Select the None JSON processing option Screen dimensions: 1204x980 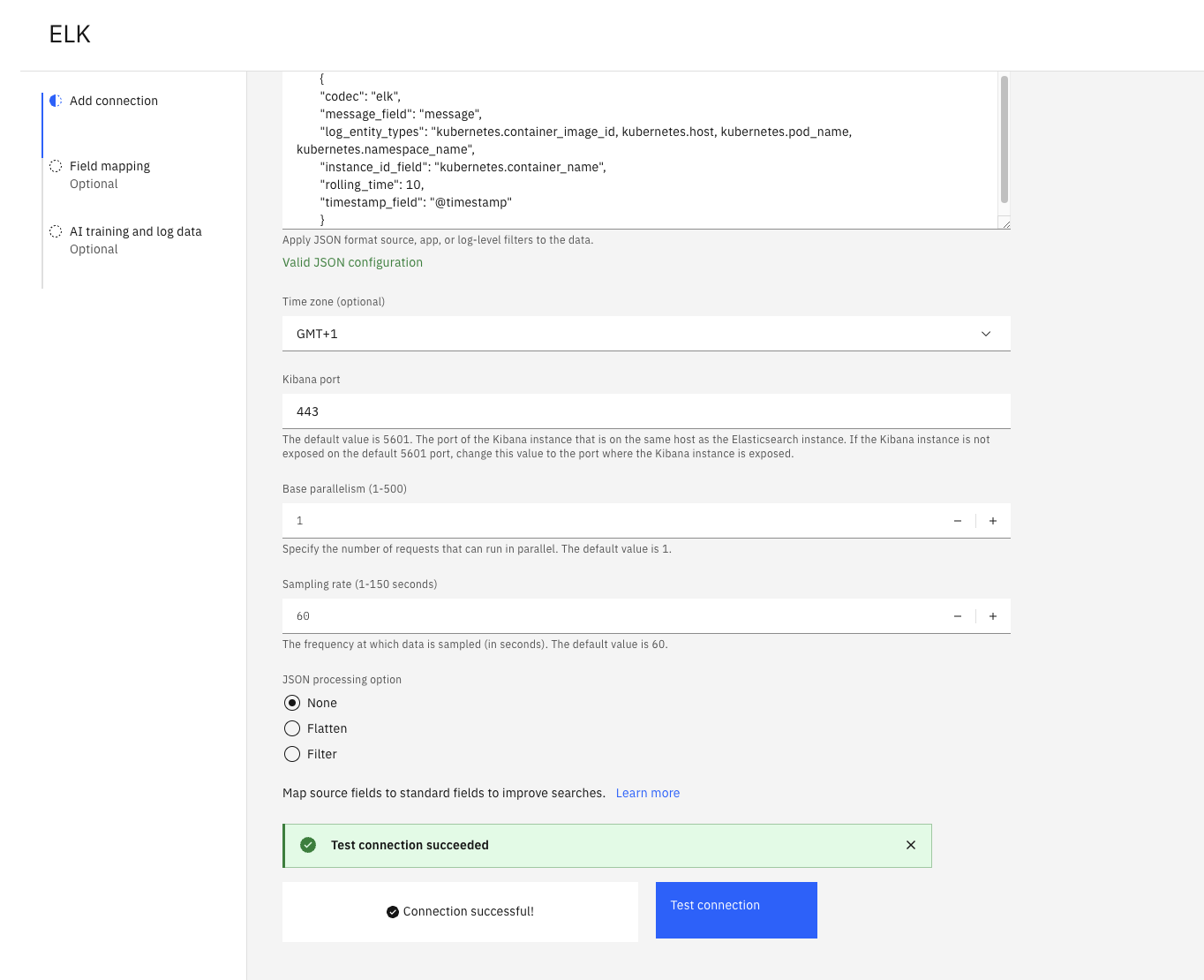coord(292,703)
